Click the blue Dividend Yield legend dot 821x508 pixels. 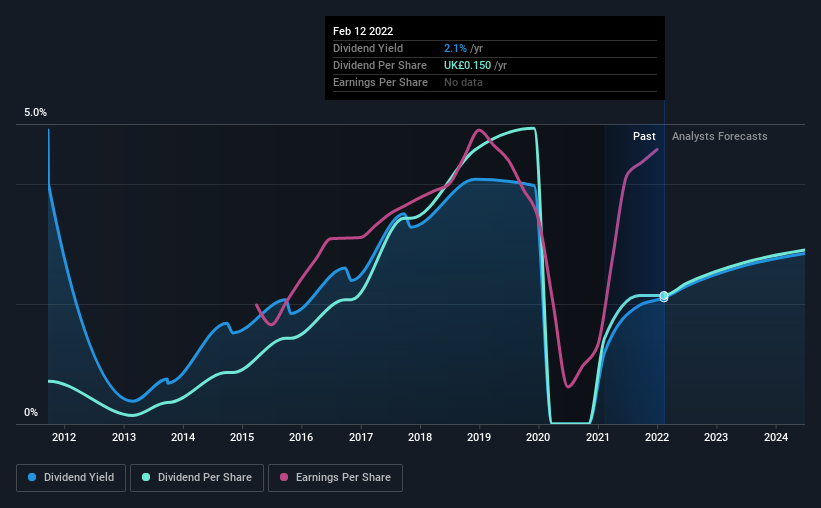32,477
